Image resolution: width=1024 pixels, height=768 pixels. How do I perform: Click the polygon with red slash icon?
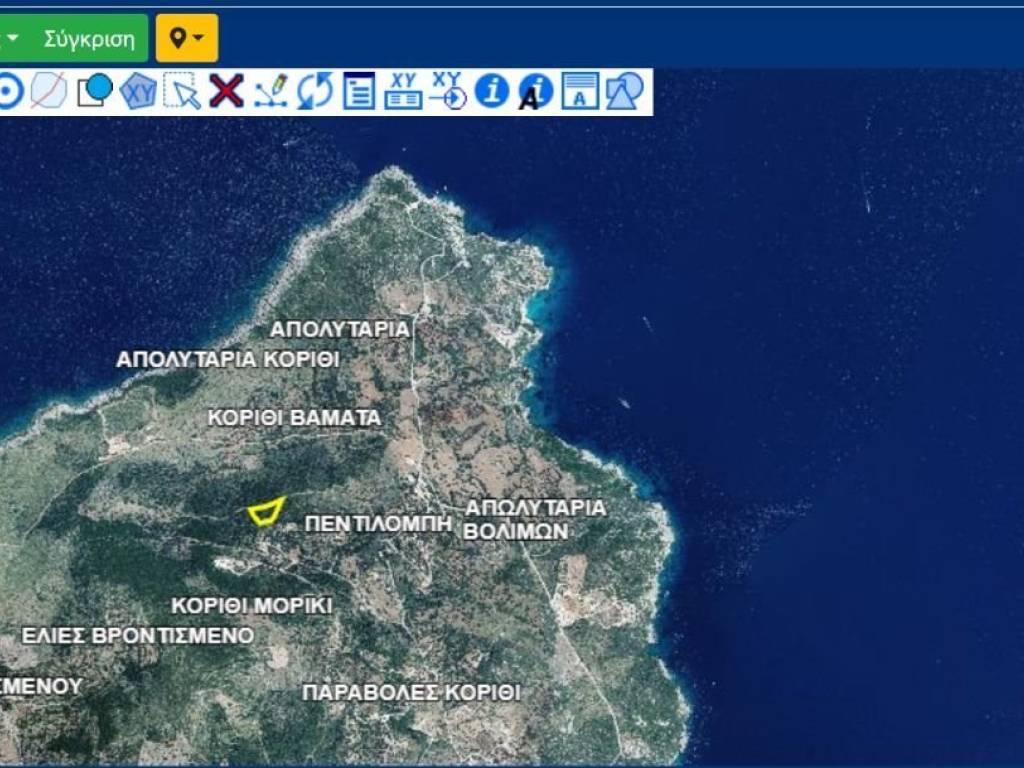pos(48,92)
